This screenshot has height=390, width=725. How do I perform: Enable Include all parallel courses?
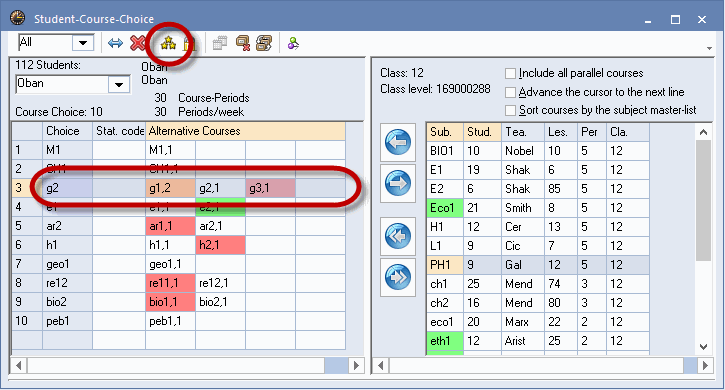click(x=510, y=74)
